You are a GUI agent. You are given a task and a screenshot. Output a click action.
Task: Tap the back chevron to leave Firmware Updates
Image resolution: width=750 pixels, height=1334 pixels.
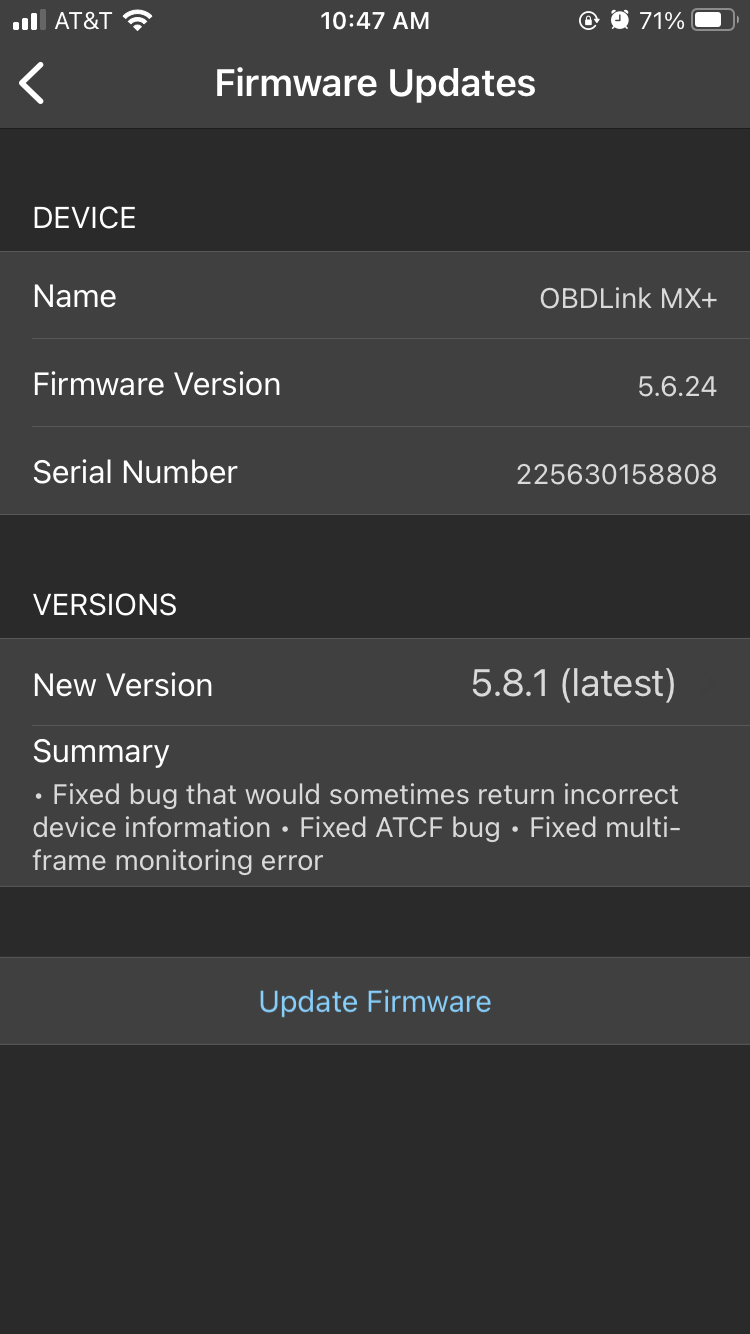pos(32,83)
